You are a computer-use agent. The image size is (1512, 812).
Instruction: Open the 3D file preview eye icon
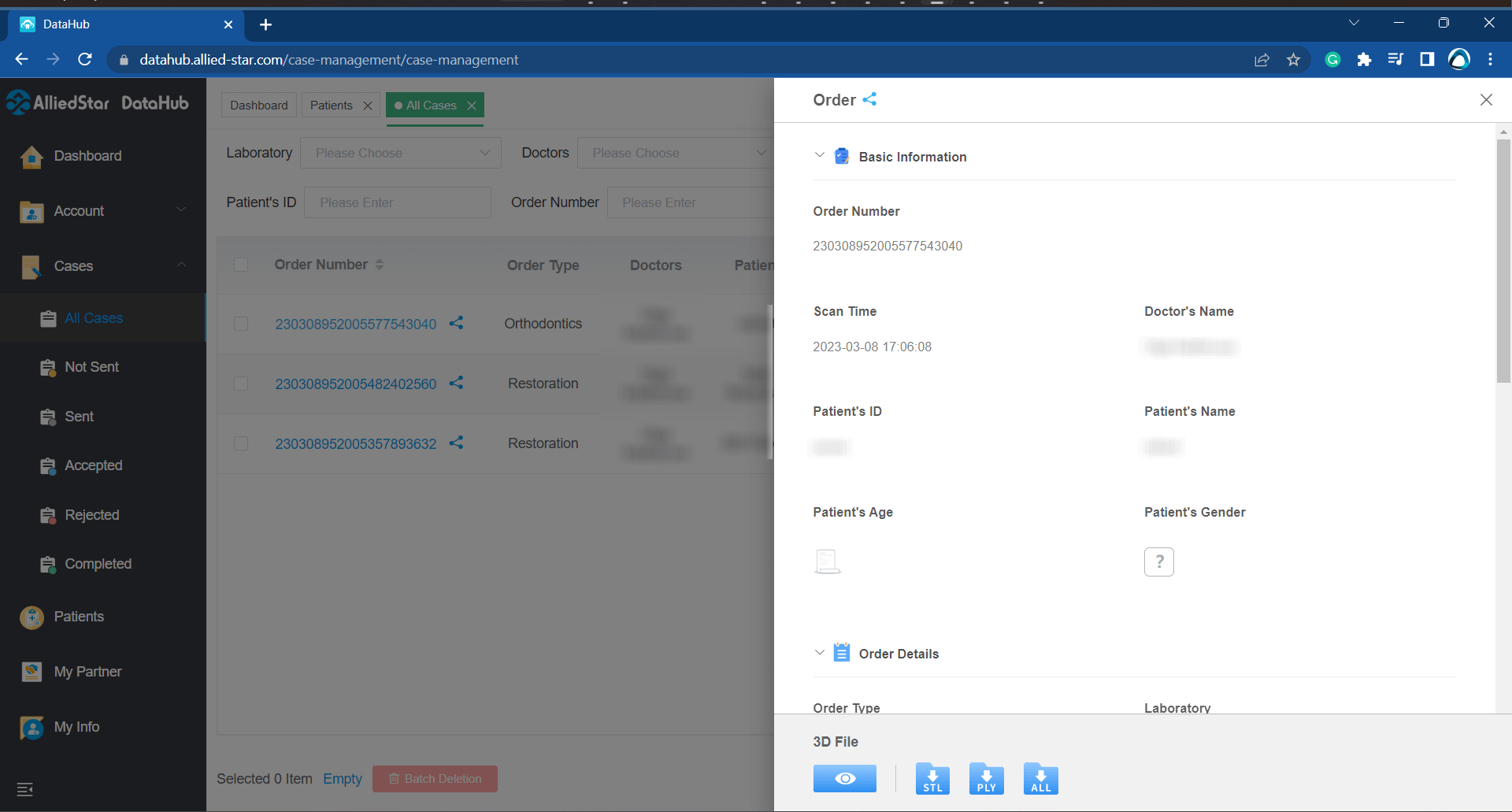[x=844, y=778]
